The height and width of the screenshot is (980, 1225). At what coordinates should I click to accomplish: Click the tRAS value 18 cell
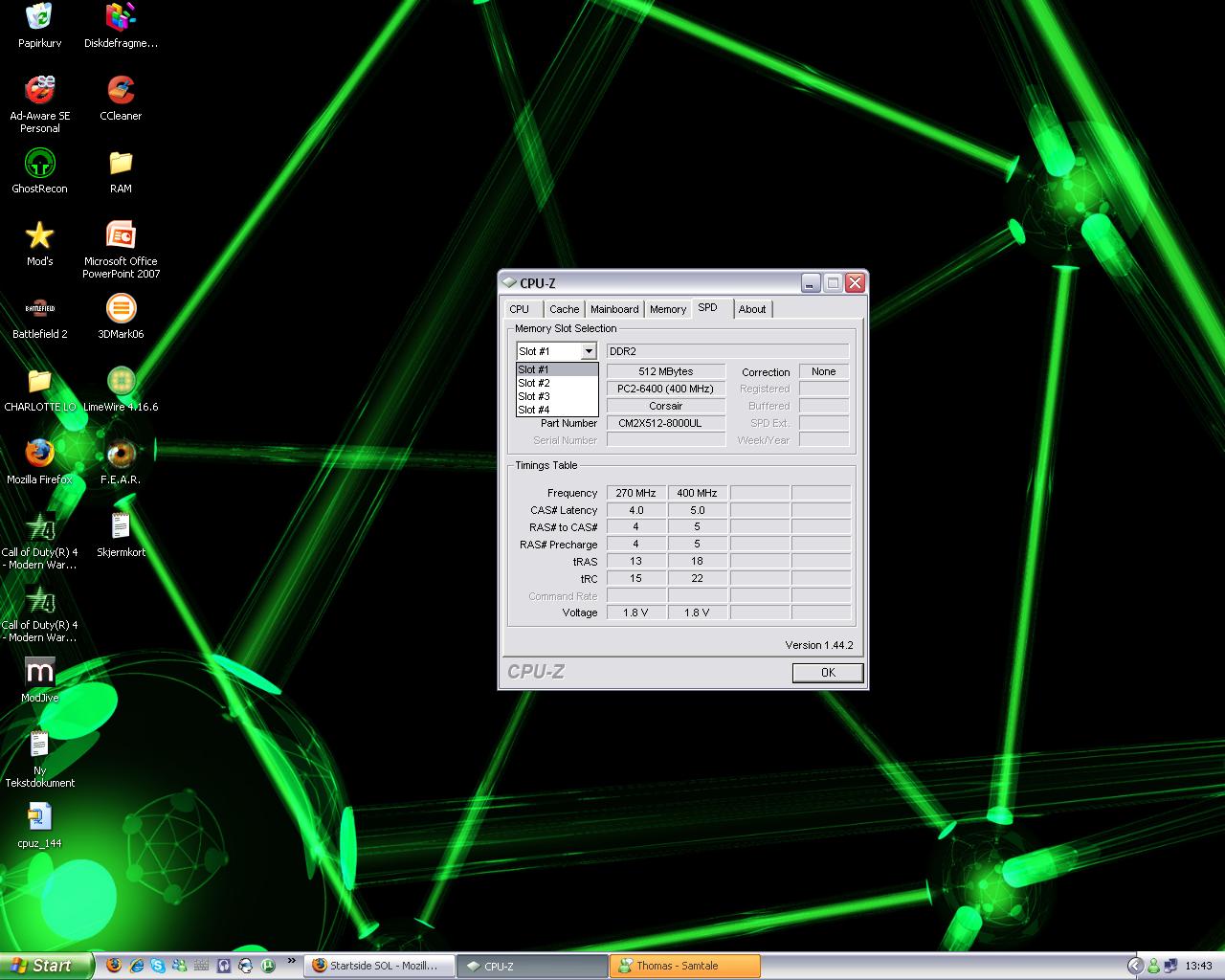(697, 561)
